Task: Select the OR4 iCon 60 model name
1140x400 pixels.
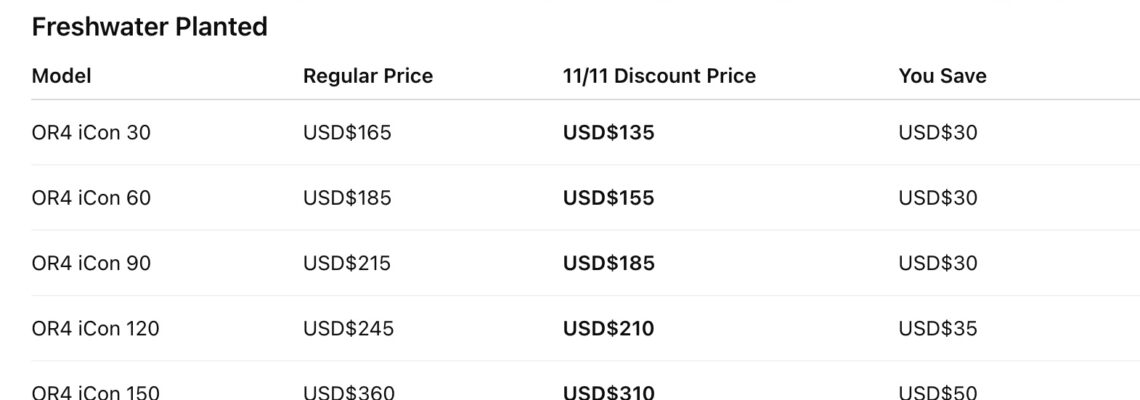Action: (91, 198)
